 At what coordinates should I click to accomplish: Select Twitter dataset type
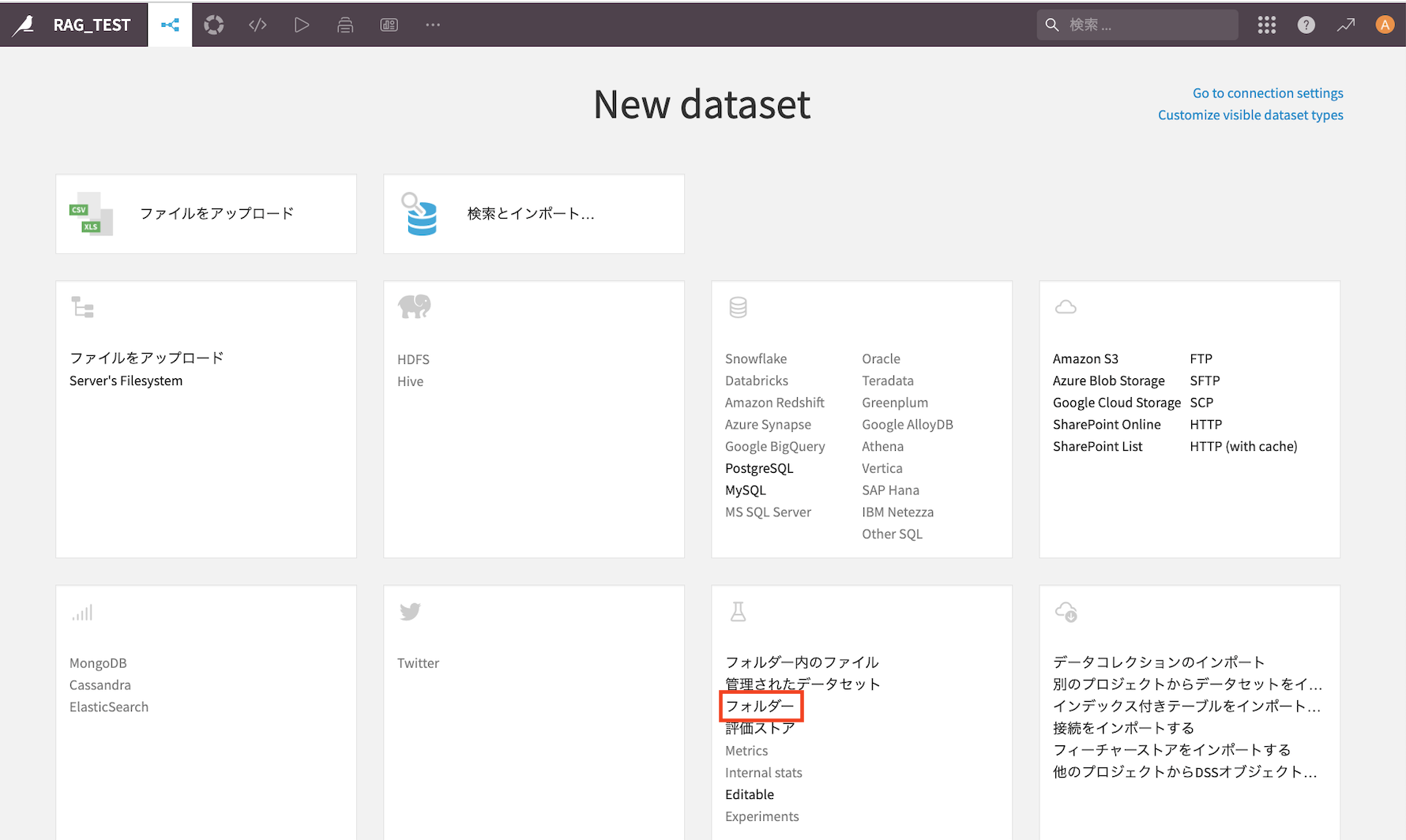pos(418,663)
